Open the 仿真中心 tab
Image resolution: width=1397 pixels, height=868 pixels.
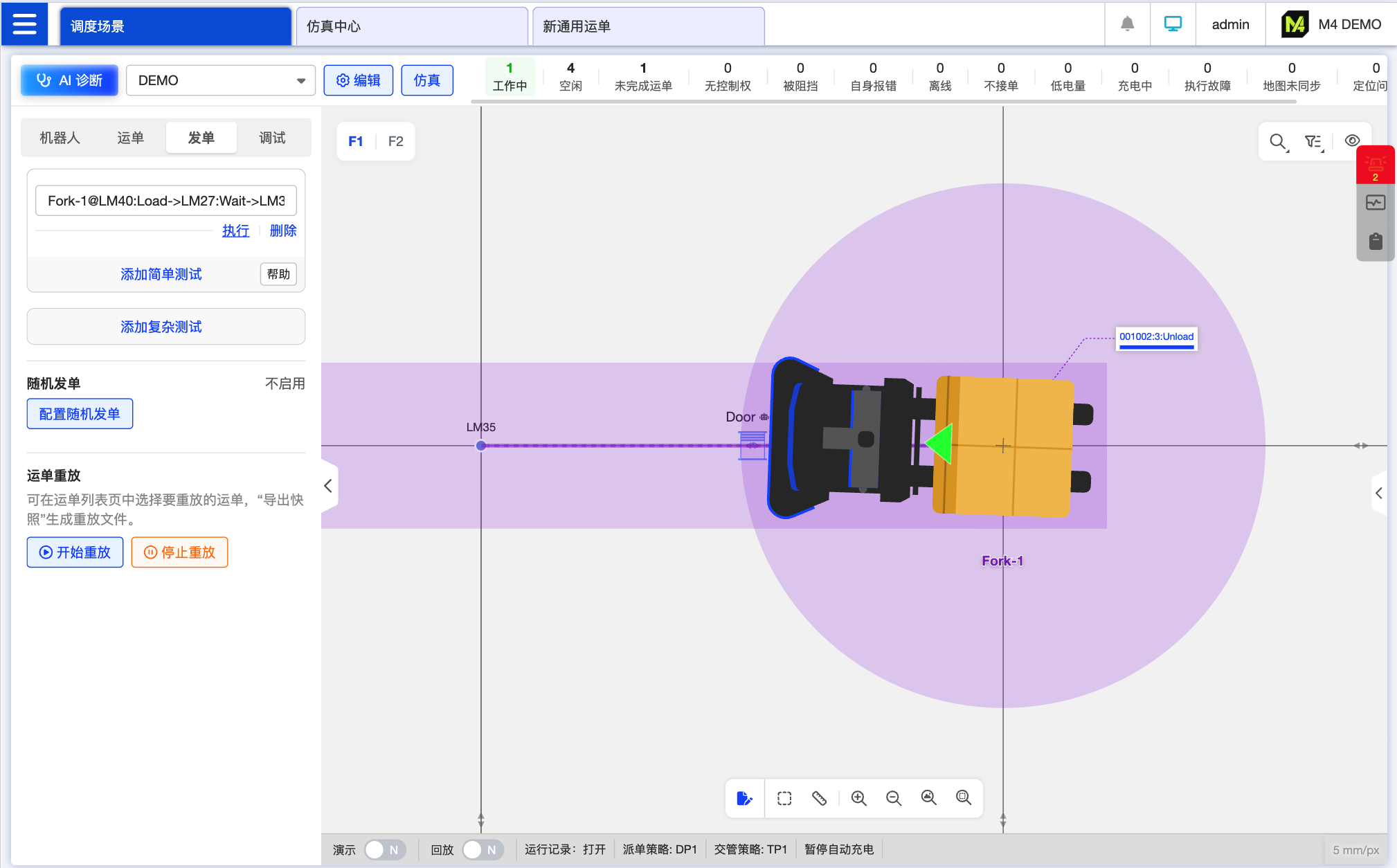tap(411, 26)
